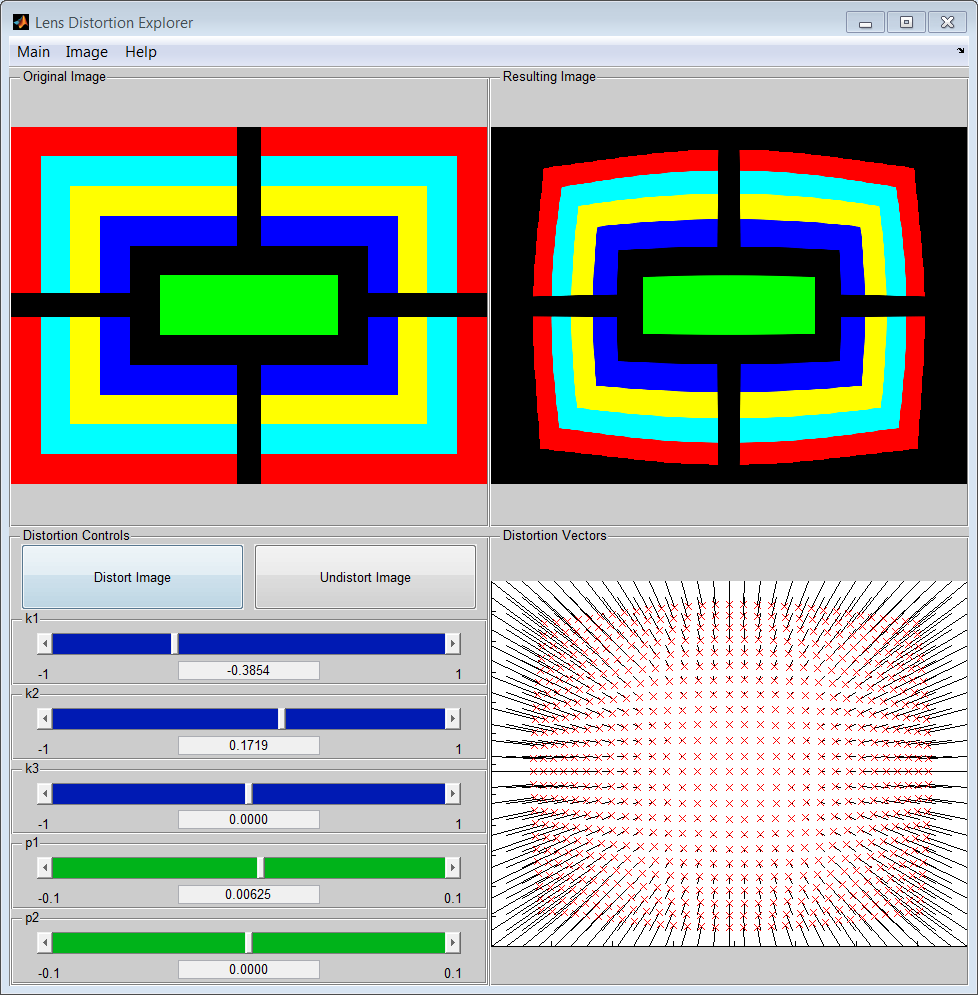
Task: Click the green rectangle in Original Image
Action: click(x=249, y=305)
